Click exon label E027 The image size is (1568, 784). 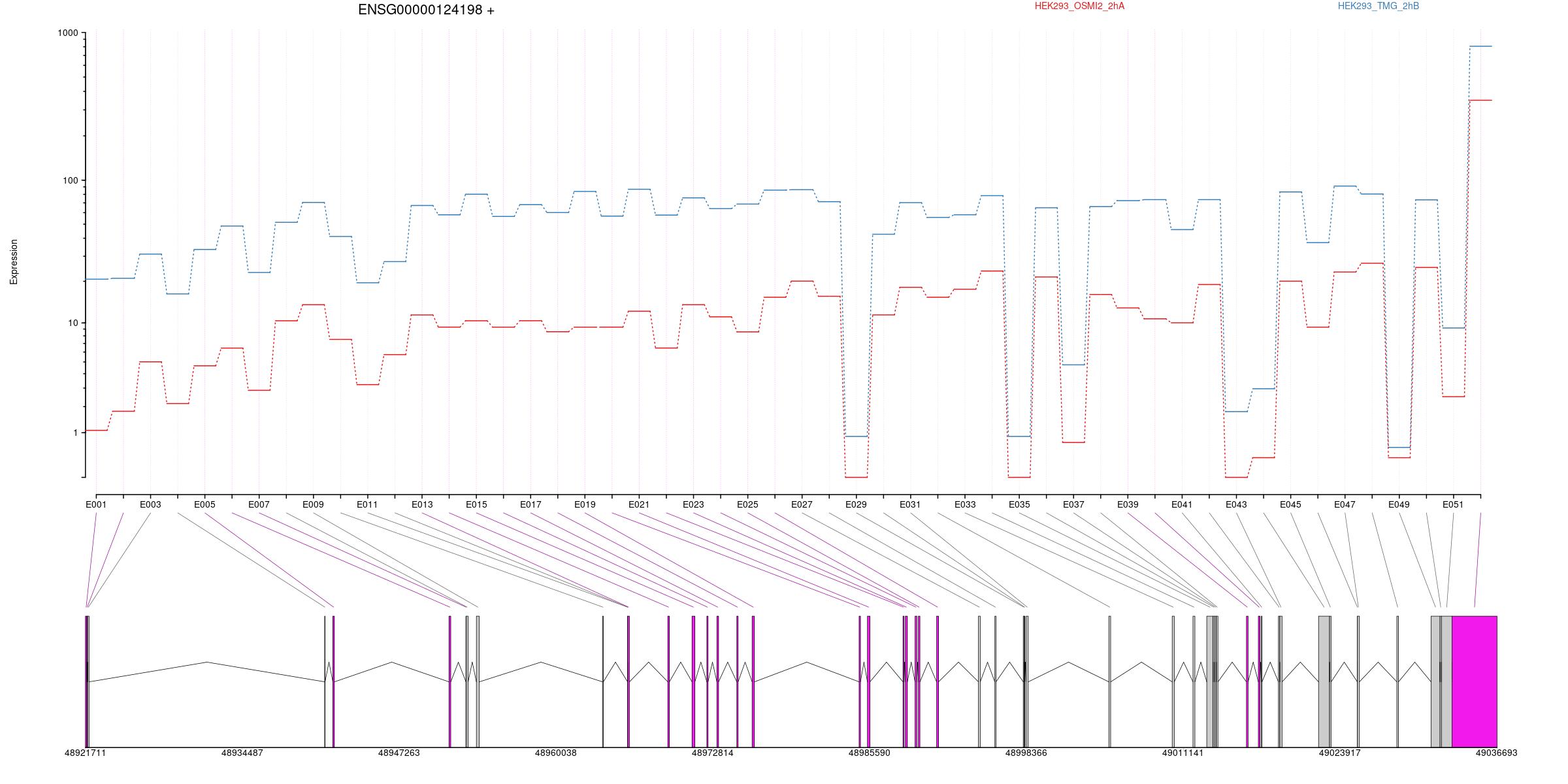802,504
